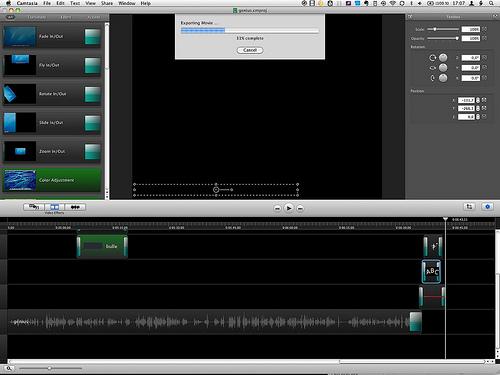Click the Fade In/Out teal swatch

coord(92,37)
